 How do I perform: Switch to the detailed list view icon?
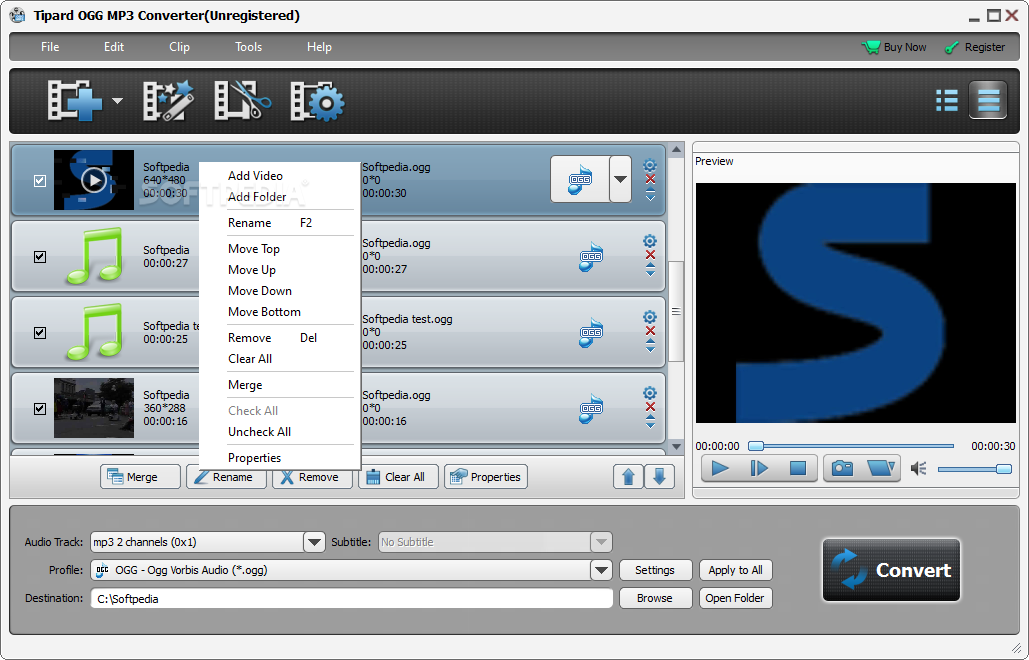click(988, 100)
